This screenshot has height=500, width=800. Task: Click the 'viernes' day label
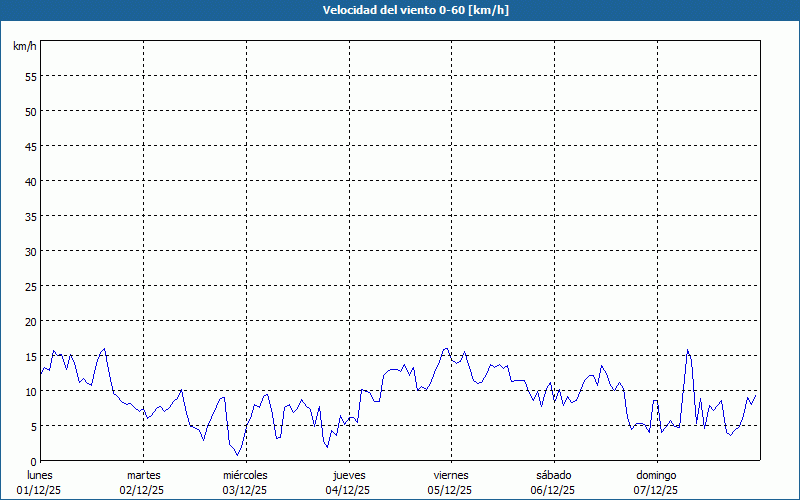click(451, 475)
